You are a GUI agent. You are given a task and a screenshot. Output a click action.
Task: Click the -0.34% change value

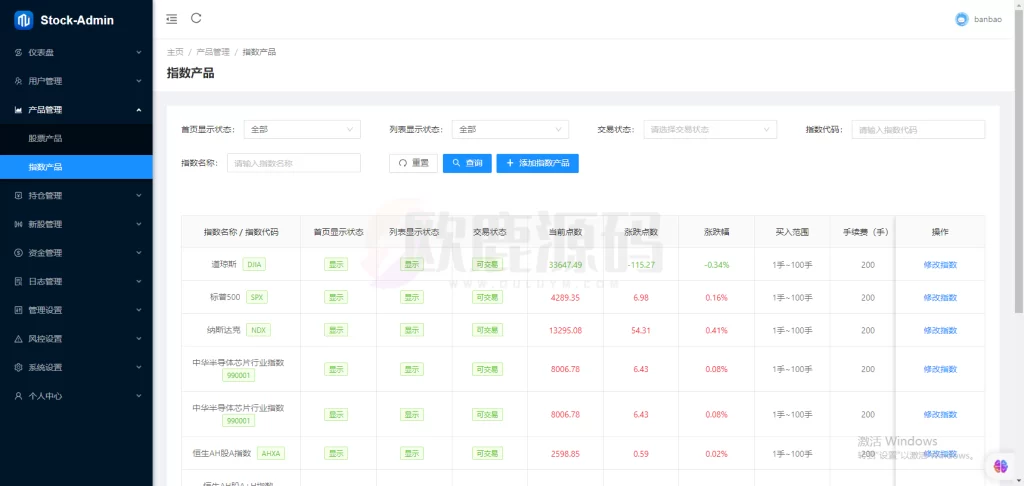[716, 265]
